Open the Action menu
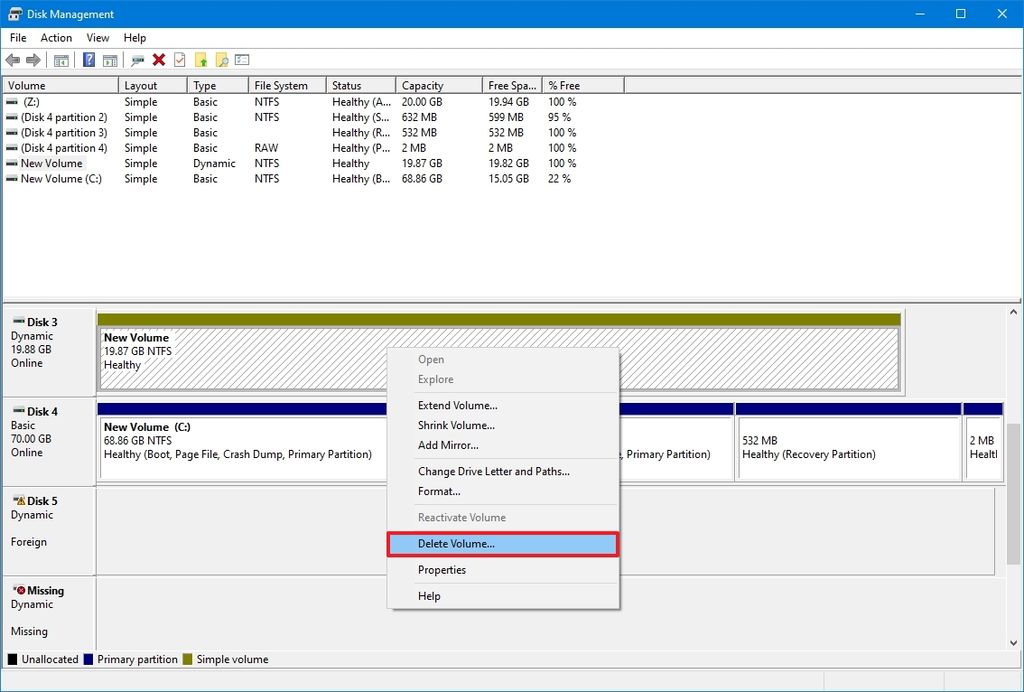Screen dimensions: 1024x692 tap(56, 37)
